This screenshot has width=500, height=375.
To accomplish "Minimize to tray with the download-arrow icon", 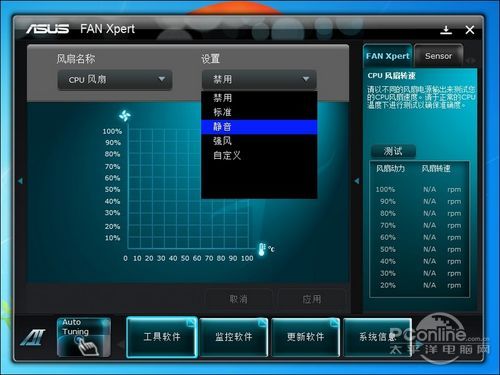I will 446,30.
